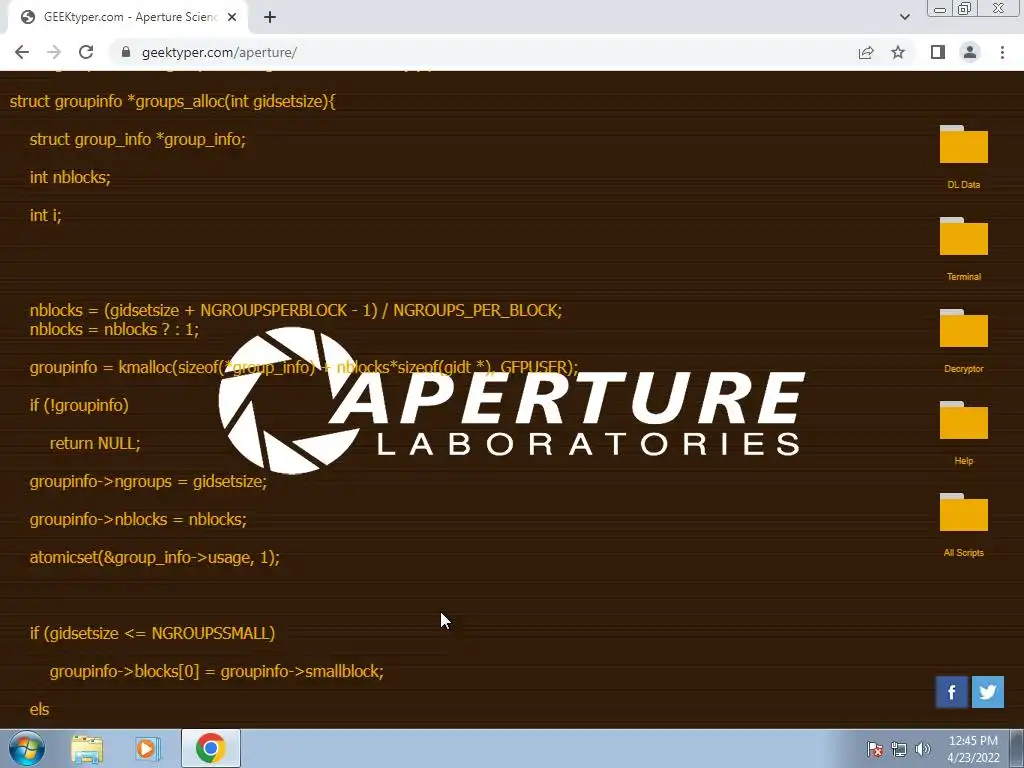Viewport: 1024px width, 768px height.
Task: Bookmark this page with the star
Action: 898,52
